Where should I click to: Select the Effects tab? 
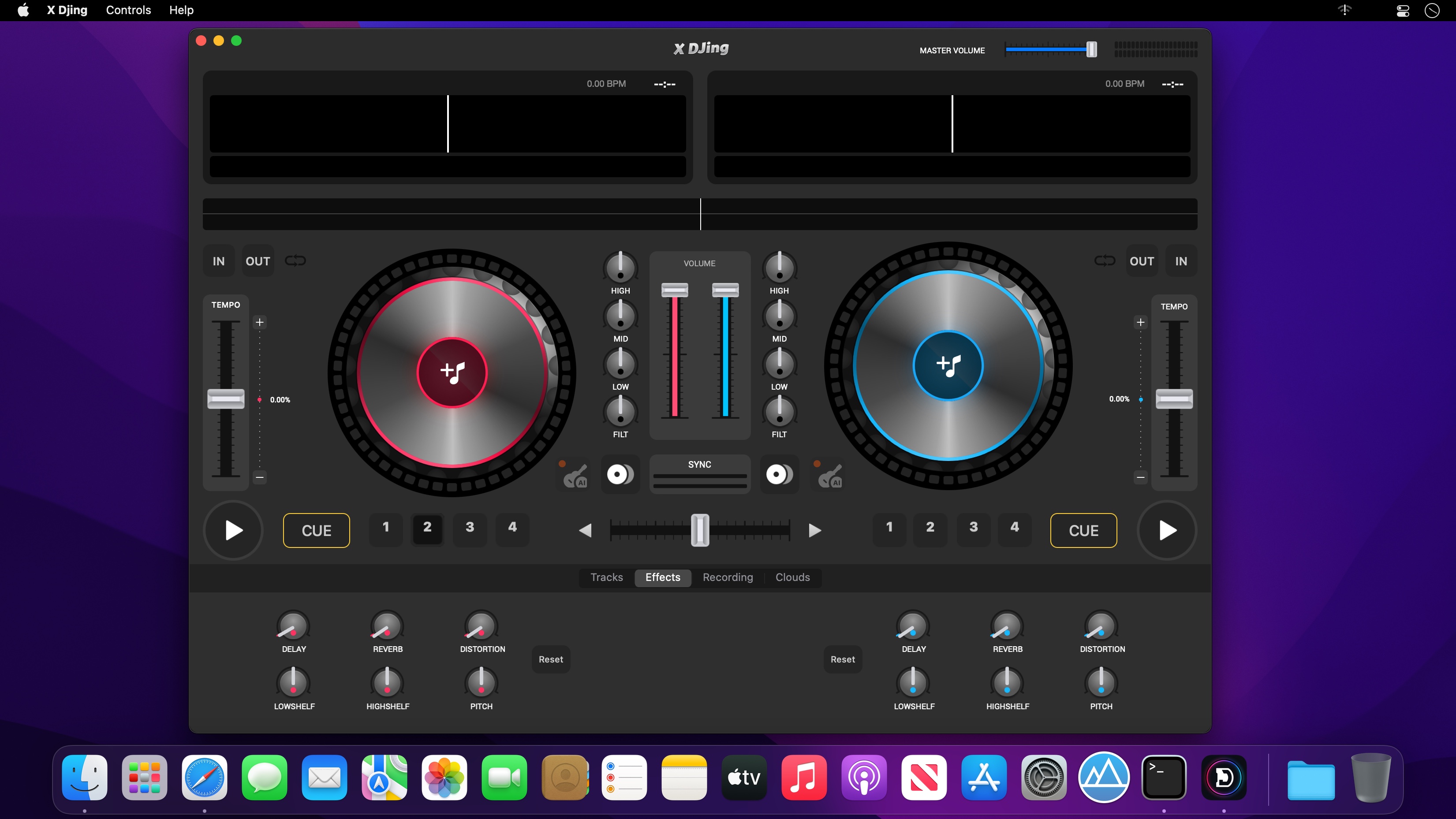click(662, 577)
